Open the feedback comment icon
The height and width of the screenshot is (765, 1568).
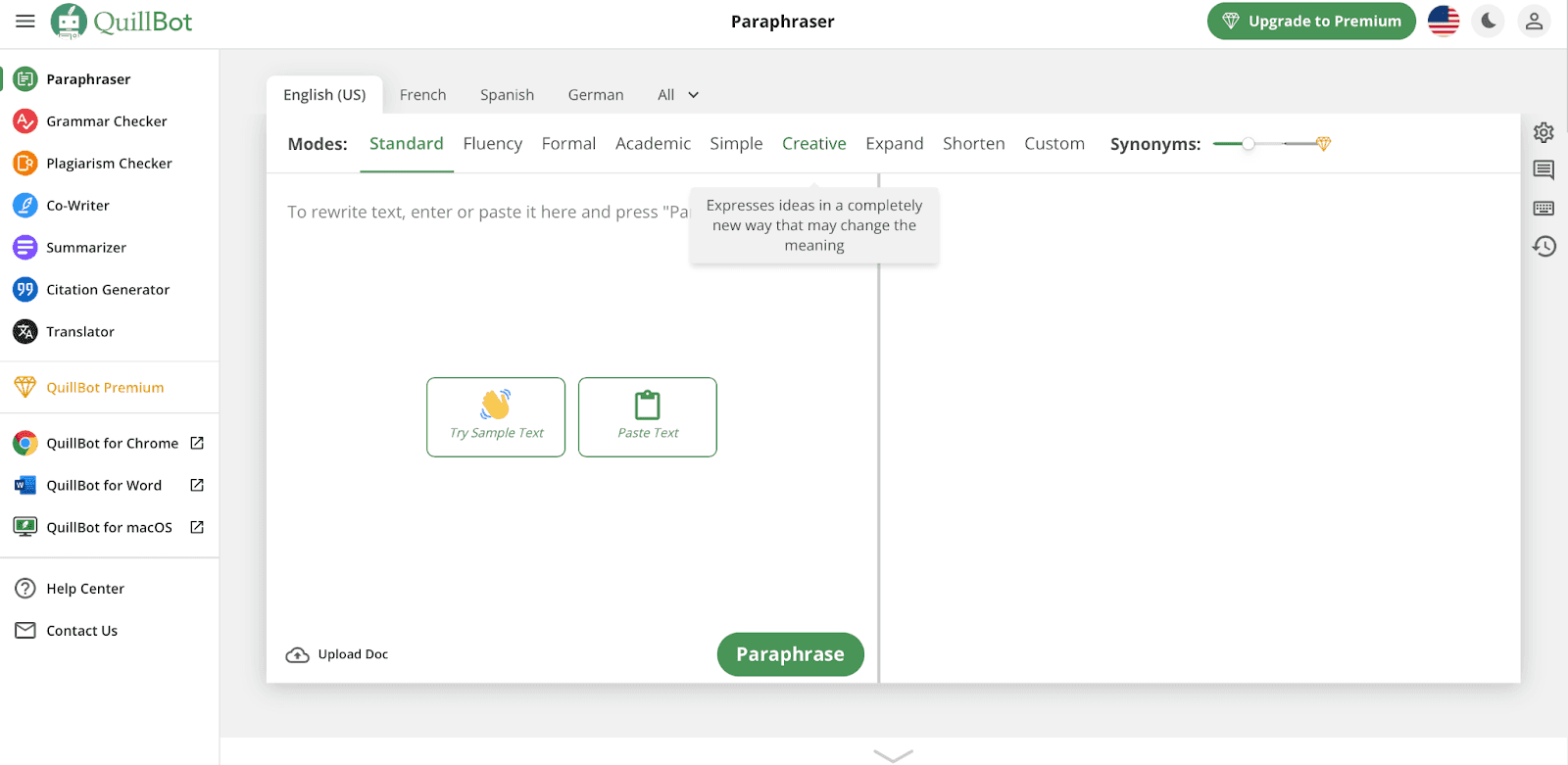(1543, 170)
